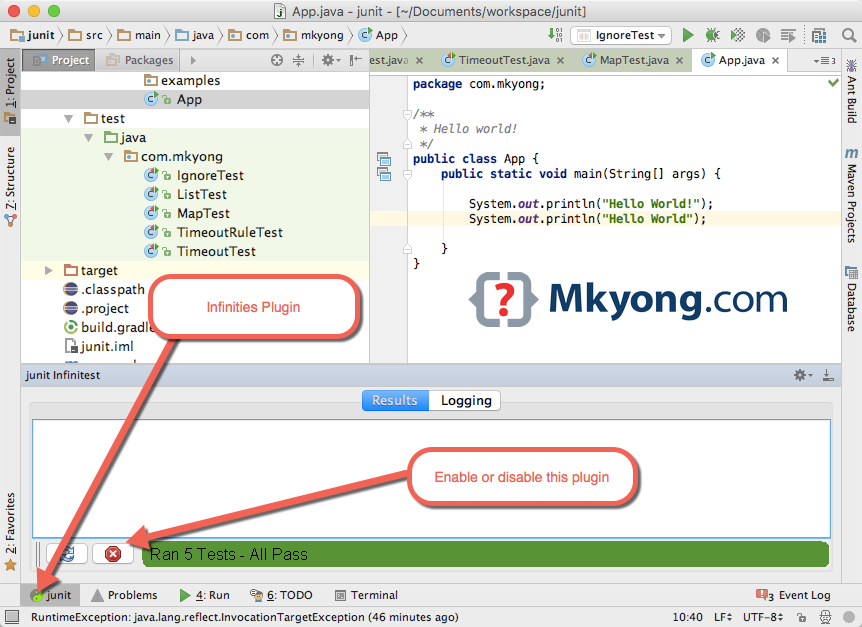The width and height of the screenshot is (862, 627).
Task: Toggle the read-only lock in status bar
Action: click(x=802, y=617)
